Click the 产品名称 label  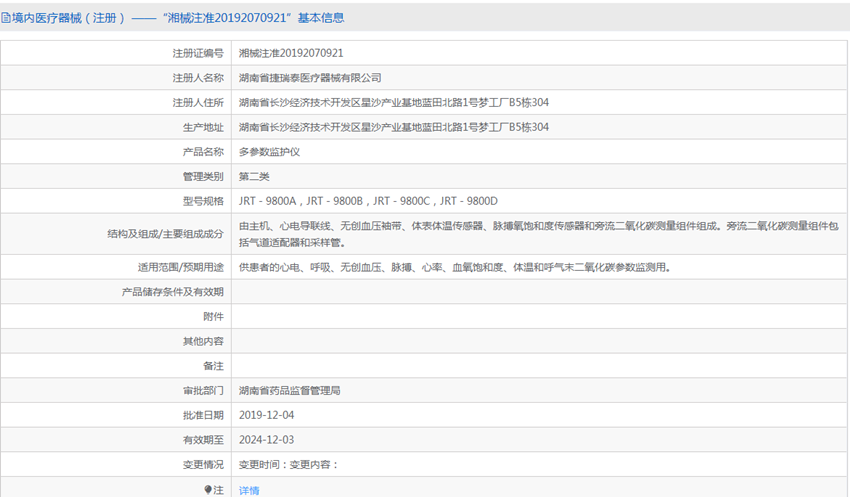coord(203,152)
